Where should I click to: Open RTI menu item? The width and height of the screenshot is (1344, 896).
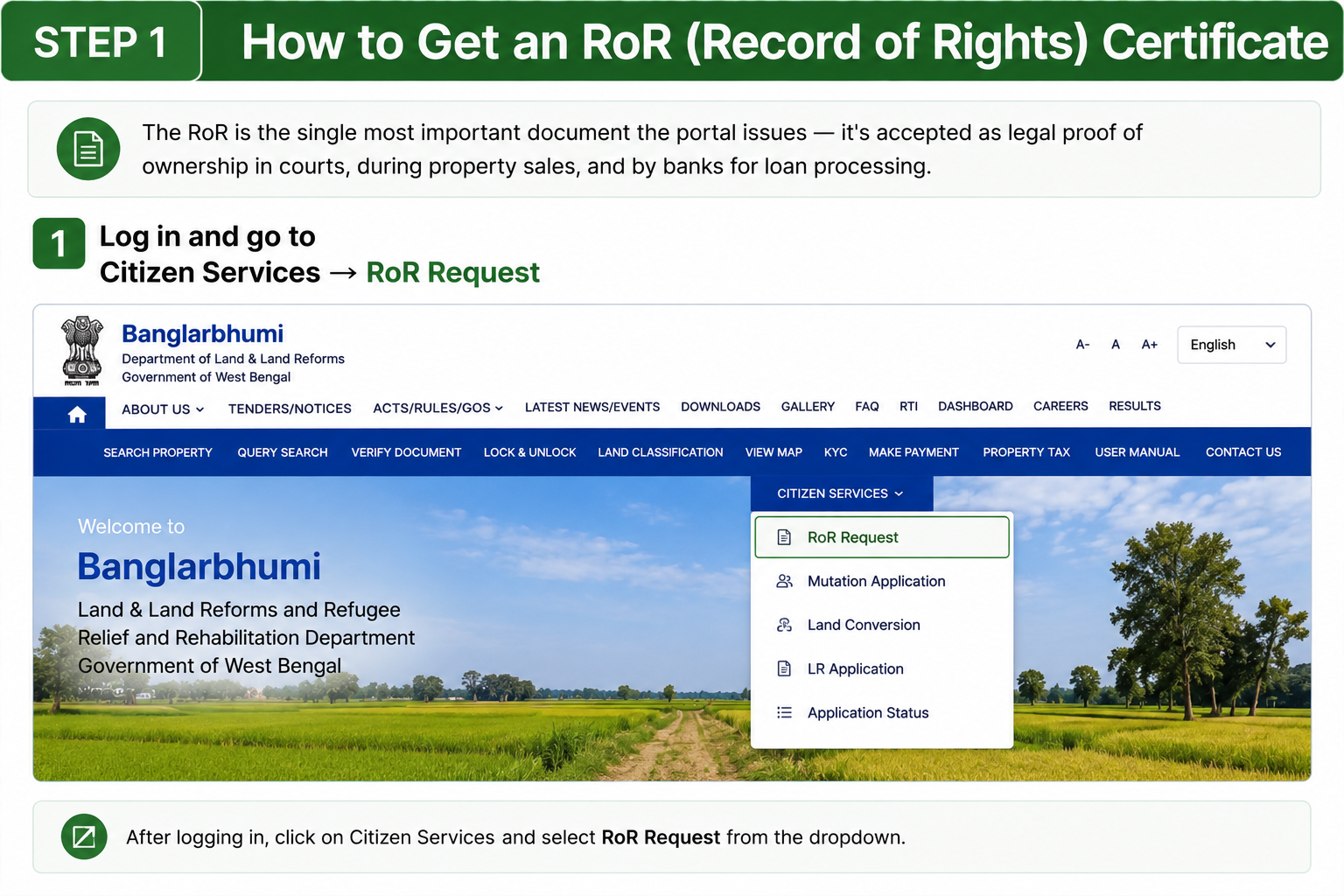908,407
